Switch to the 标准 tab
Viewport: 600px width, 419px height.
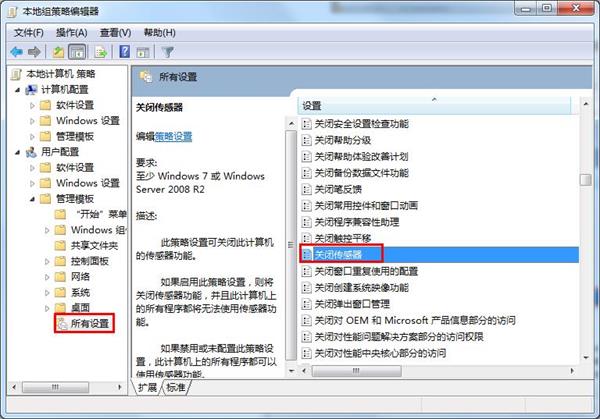click(176, 387)
